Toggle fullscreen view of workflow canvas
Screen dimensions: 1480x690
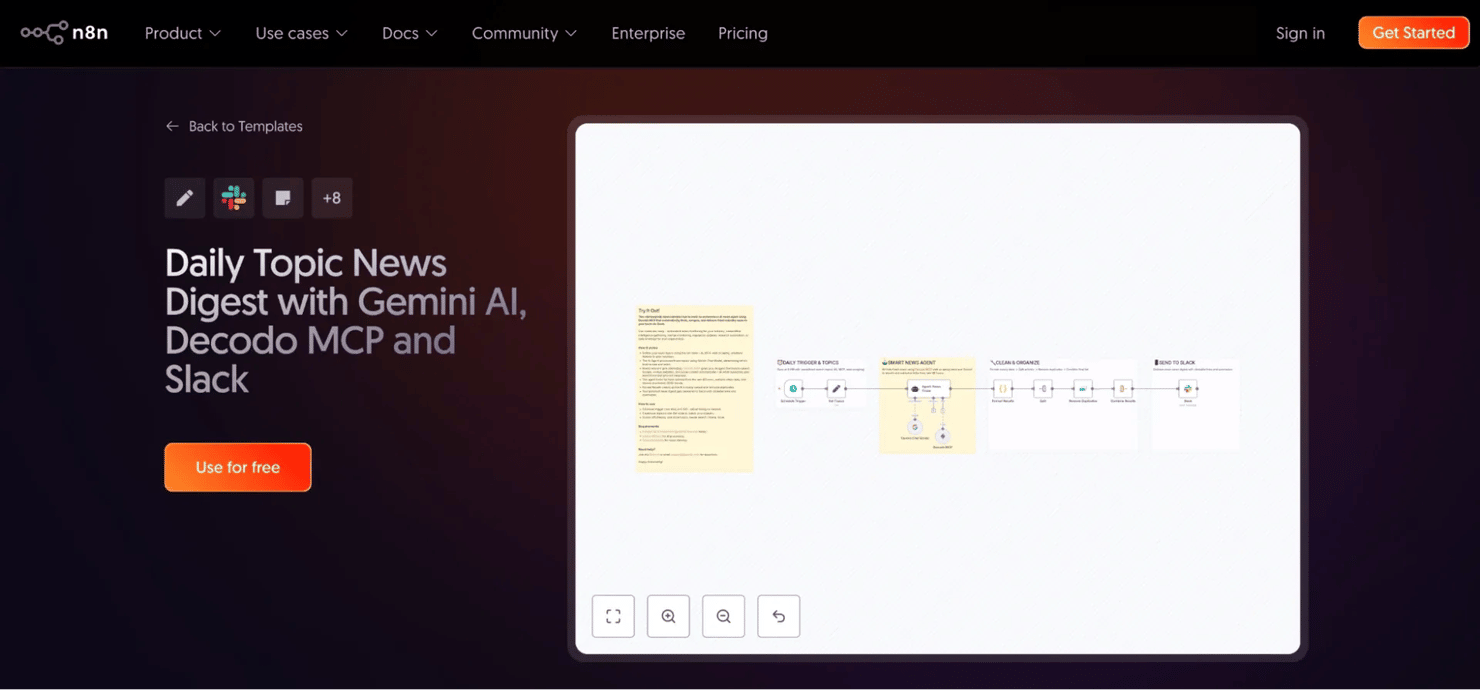613,616
